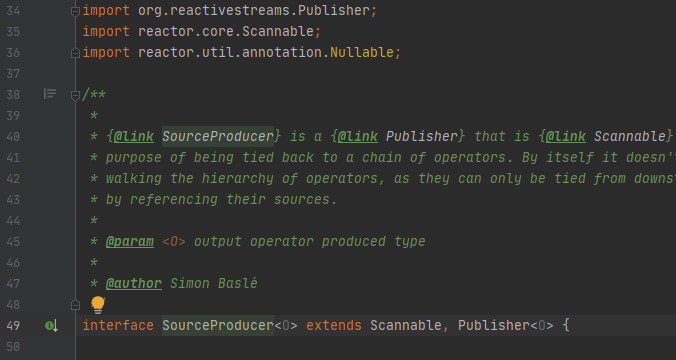Click Scannable reference in Javadoc line 40
This screenshot has width=676, height=360.
(x=630, y=137)
